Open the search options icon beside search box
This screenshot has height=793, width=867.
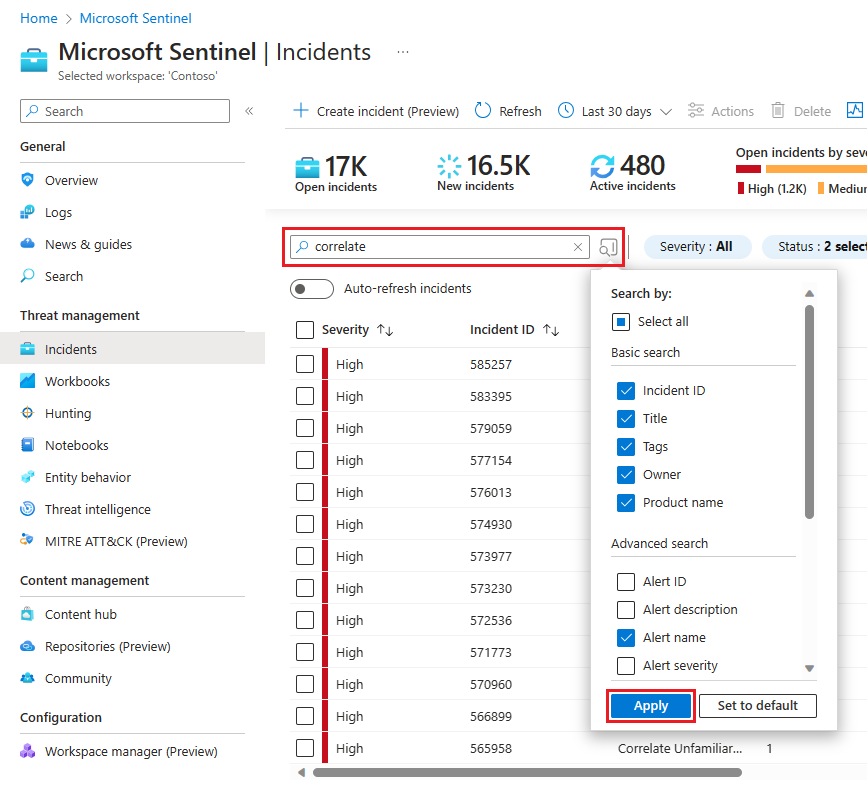tap(608, 247)
